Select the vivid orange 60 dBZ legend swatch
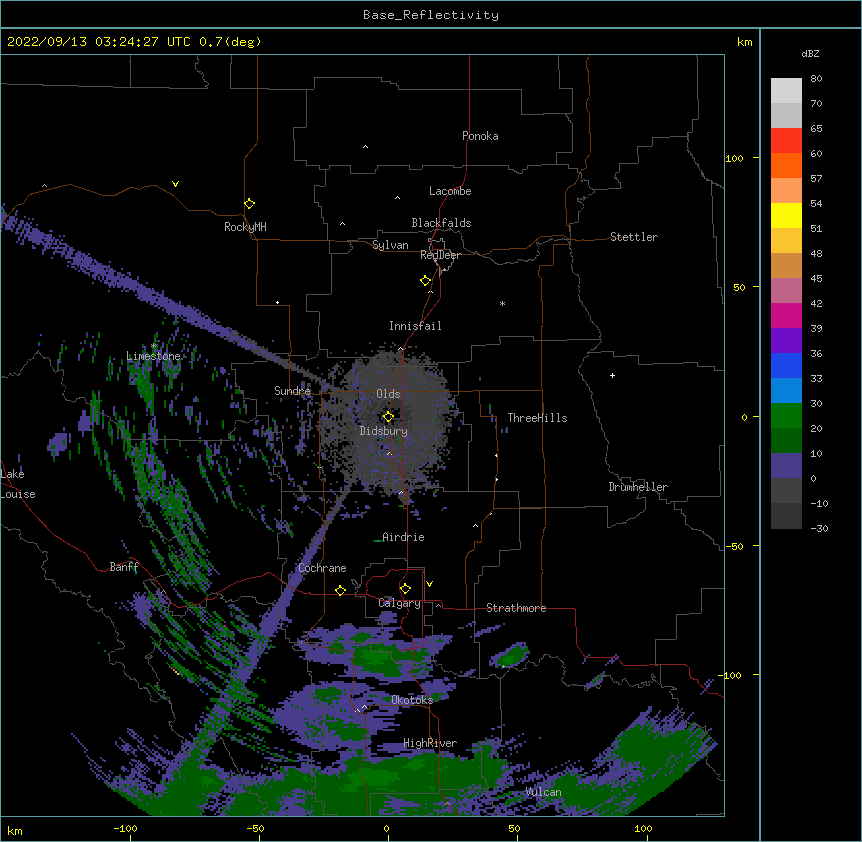The height and width of the screenshot is (842, 862). 786,165
